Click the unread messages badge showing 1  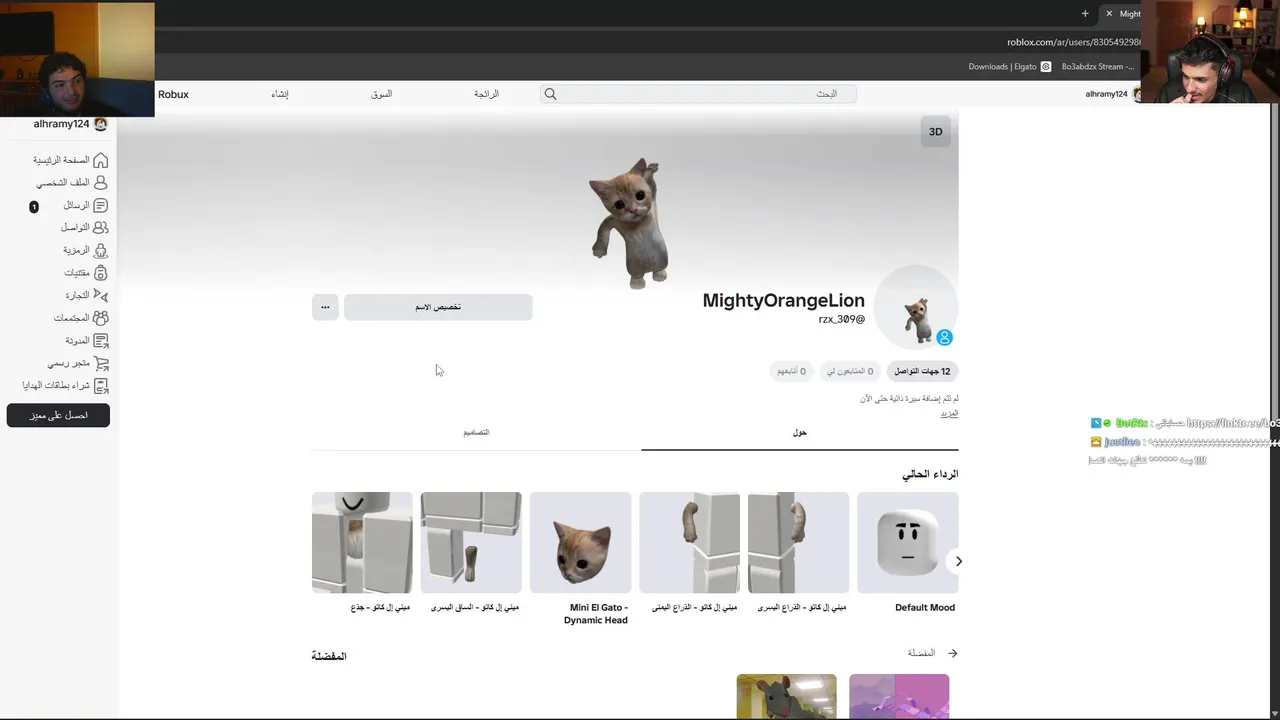click(34, 207)
